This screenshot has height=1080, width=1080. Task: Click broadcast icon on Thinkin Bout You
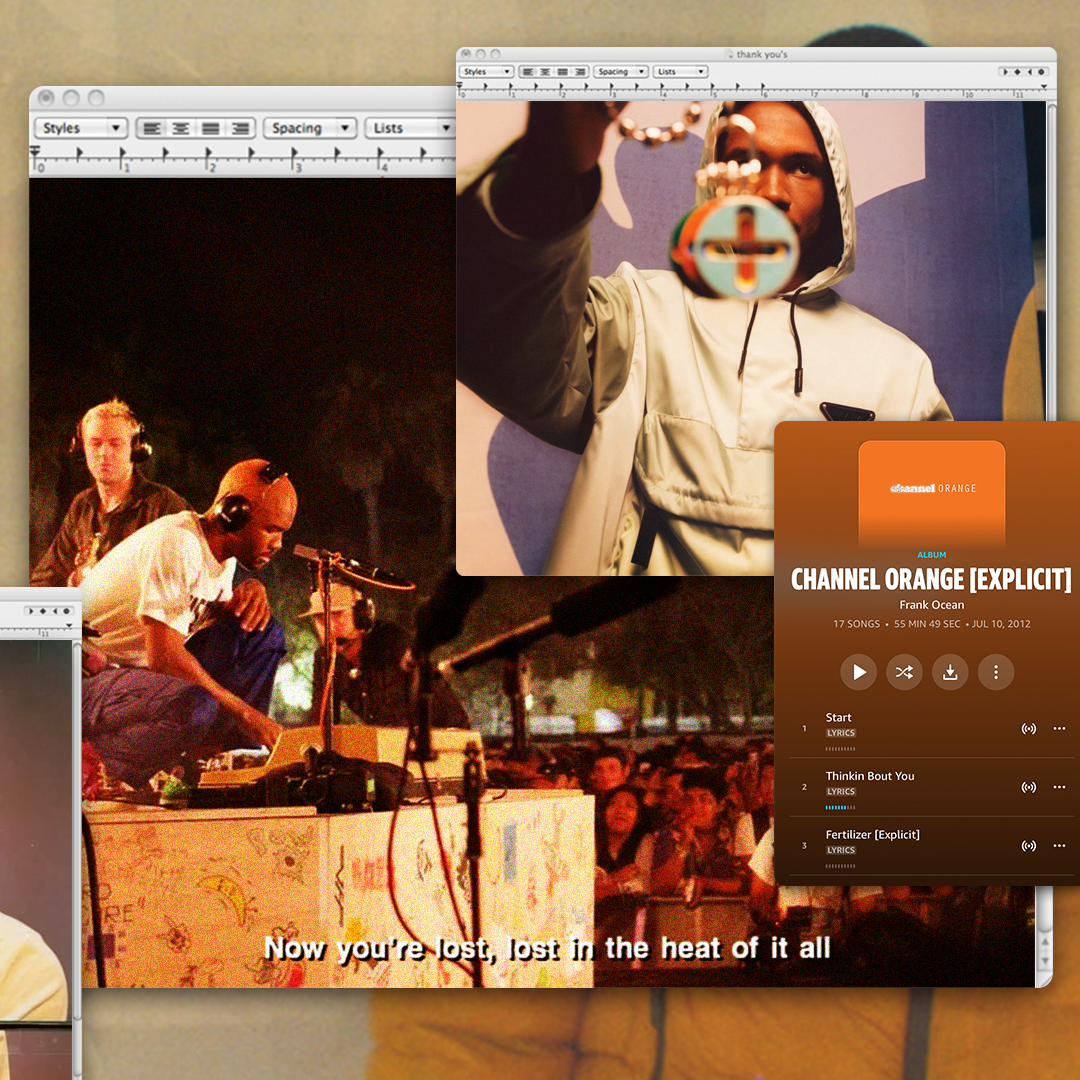click(x=1028, y=787)
